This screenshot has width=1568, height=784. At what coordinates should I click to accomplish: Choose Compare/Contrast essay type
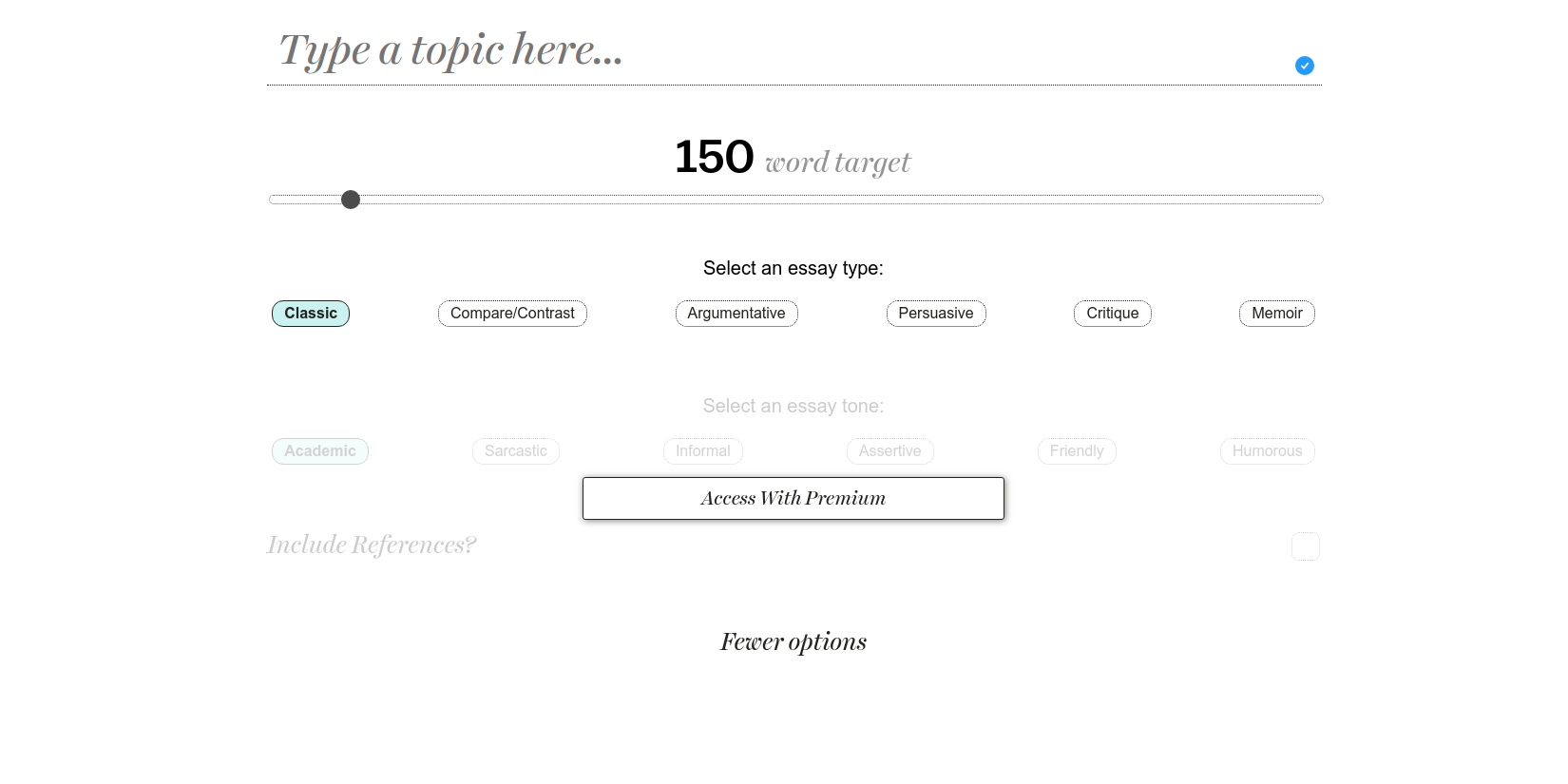[512, 314]
